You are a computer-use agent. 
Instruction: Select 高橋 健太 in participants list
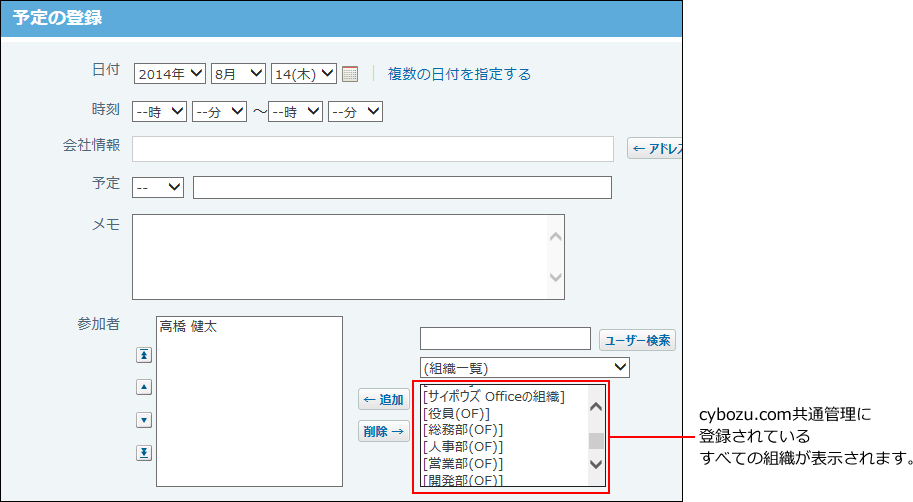coord(188,327)
